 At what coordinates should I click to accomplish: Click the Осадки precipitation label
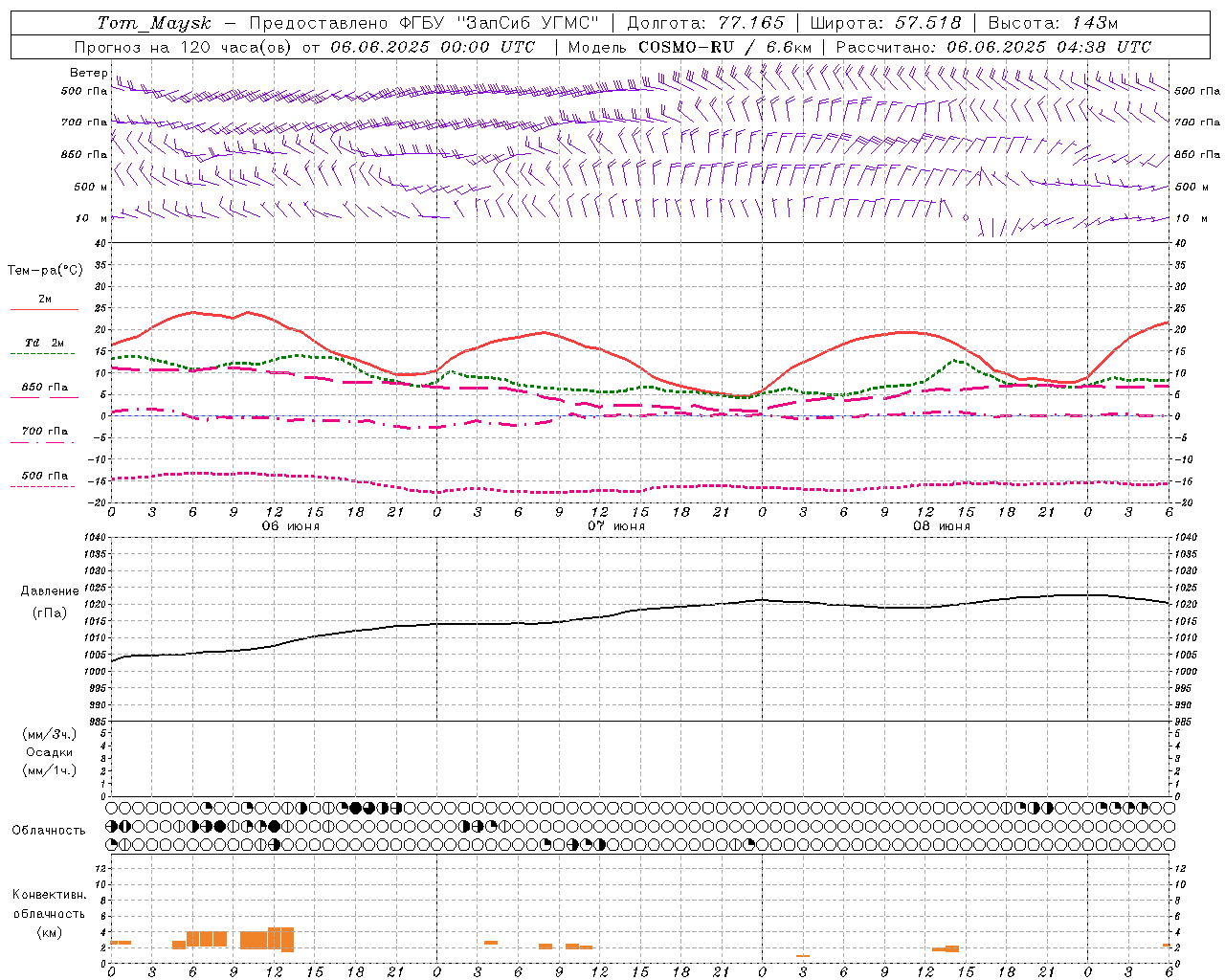50,752
